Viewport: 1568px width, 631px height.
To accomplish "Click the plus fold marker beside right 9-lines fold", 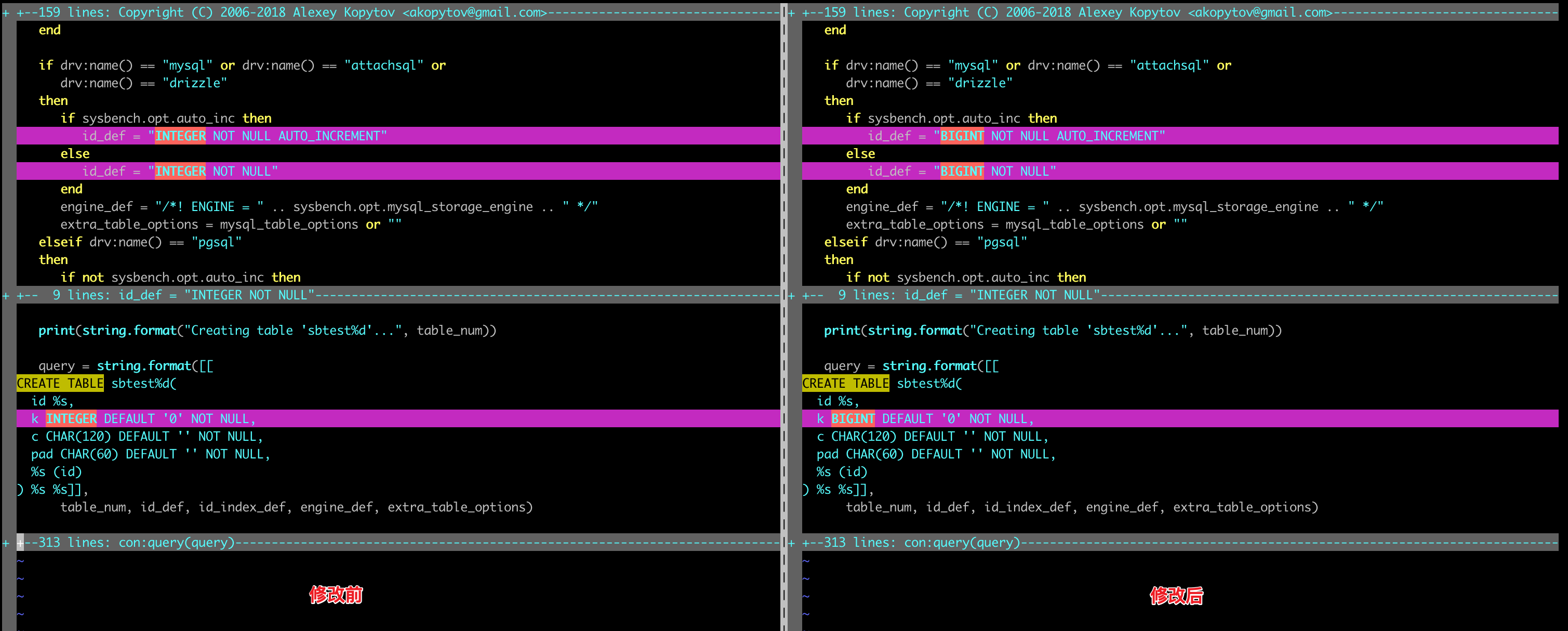I will coord(791,295).
